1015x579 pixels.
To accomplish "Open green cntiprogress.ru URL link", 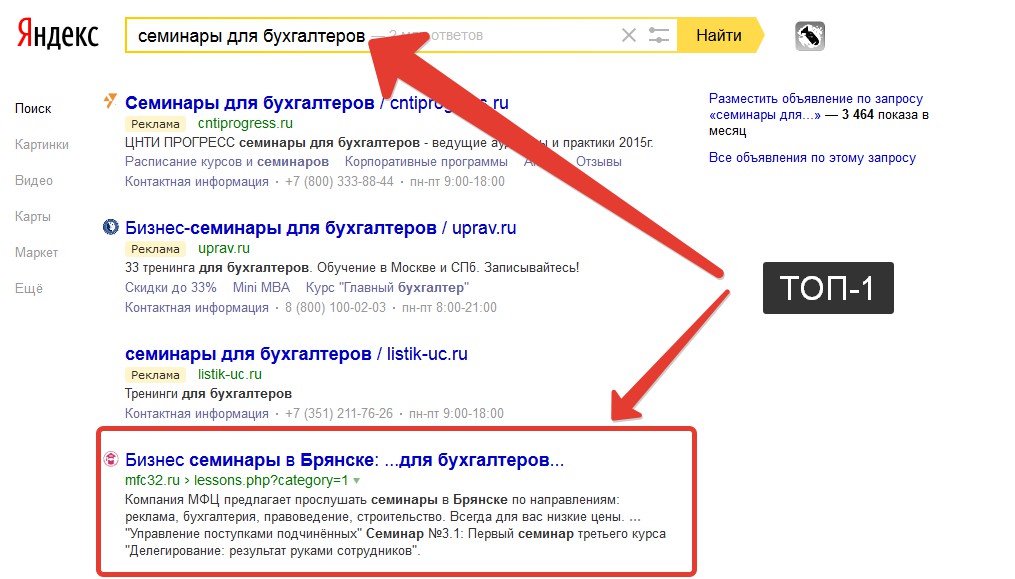I will (x=245, y=123).
